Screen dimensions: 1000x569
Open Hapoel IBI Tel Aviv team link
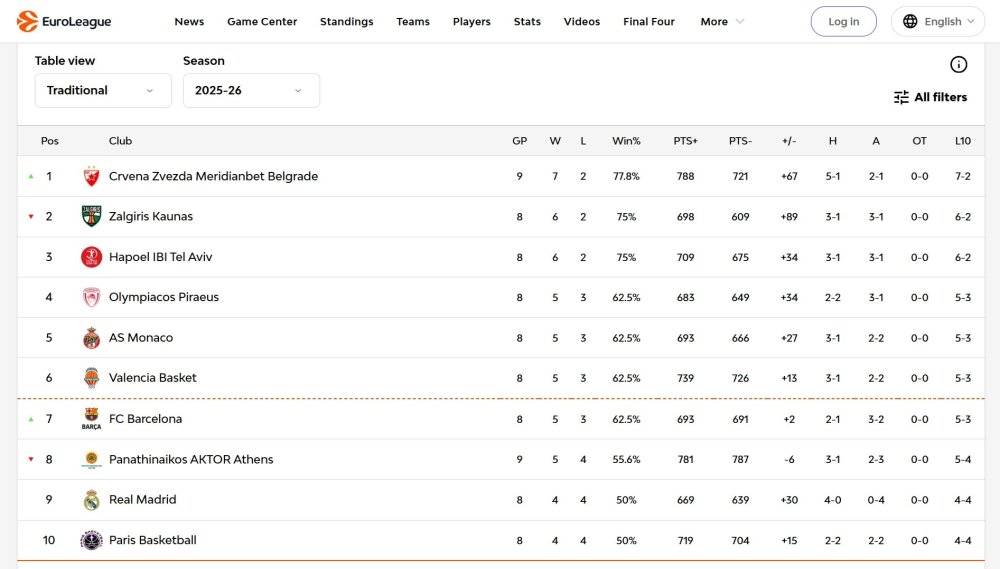pyautogui.click(x=160, y=257)
